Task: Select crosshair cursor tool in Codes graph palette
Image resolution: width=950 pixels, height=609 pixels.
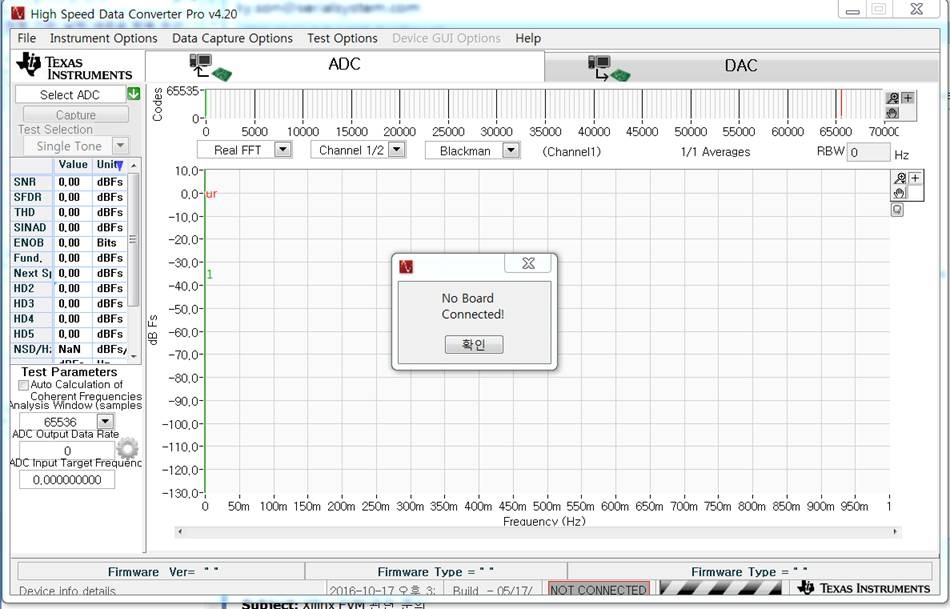Action: click(x=908, y=98)
